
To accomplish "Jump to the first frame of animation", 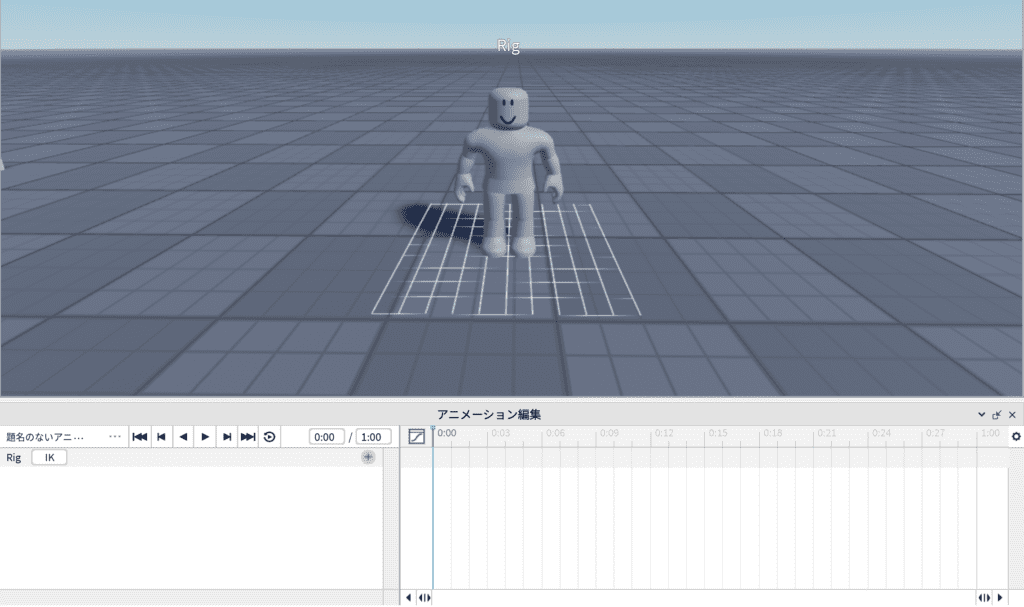I will 140,437.
